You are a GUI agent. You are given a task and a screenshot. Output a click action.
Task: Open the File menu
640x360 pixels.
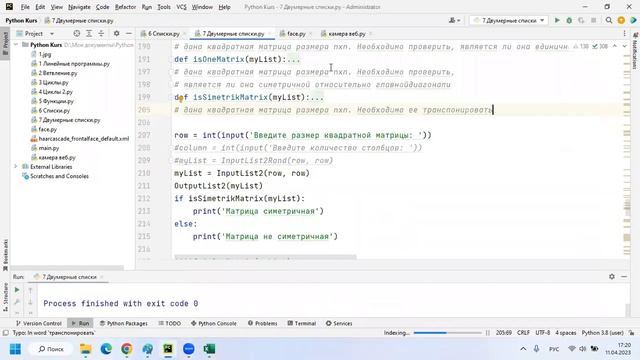[25, 7]
